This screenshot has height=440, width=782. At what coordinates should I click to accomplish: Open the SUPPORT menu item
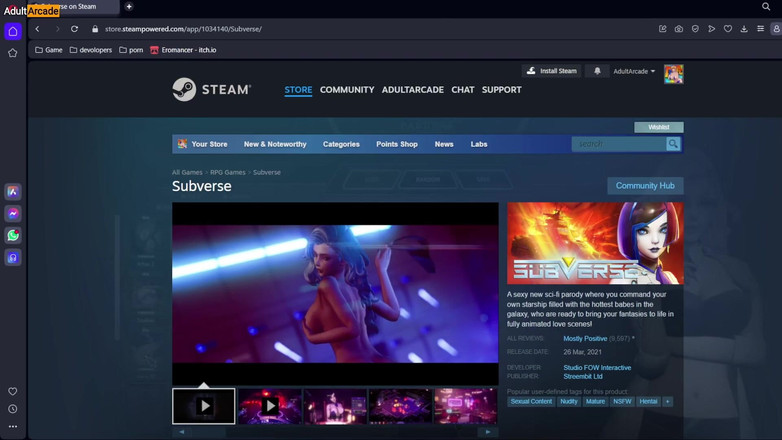coord(501,90)
